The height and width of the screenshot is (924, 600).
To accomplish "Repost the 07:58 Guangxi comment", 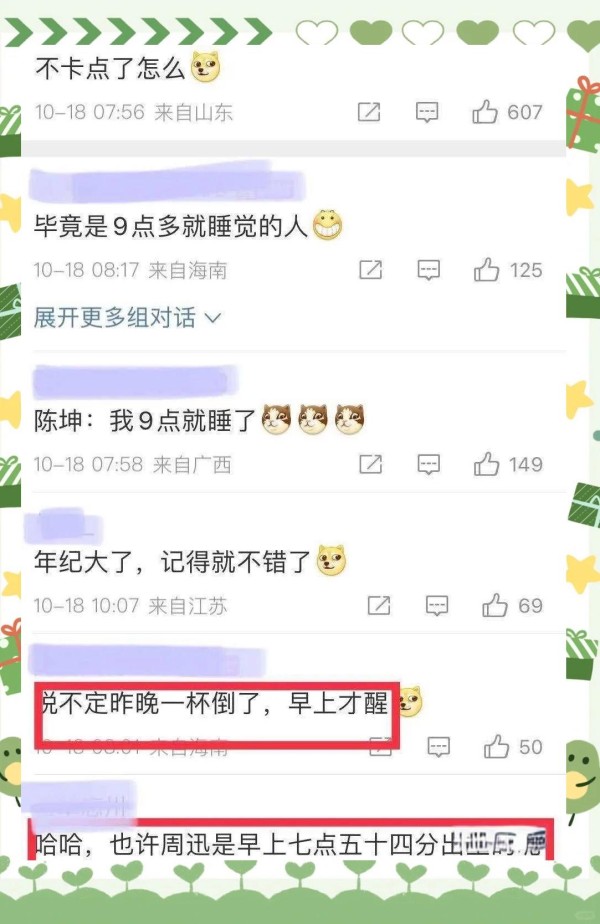I will click(371, 464).
